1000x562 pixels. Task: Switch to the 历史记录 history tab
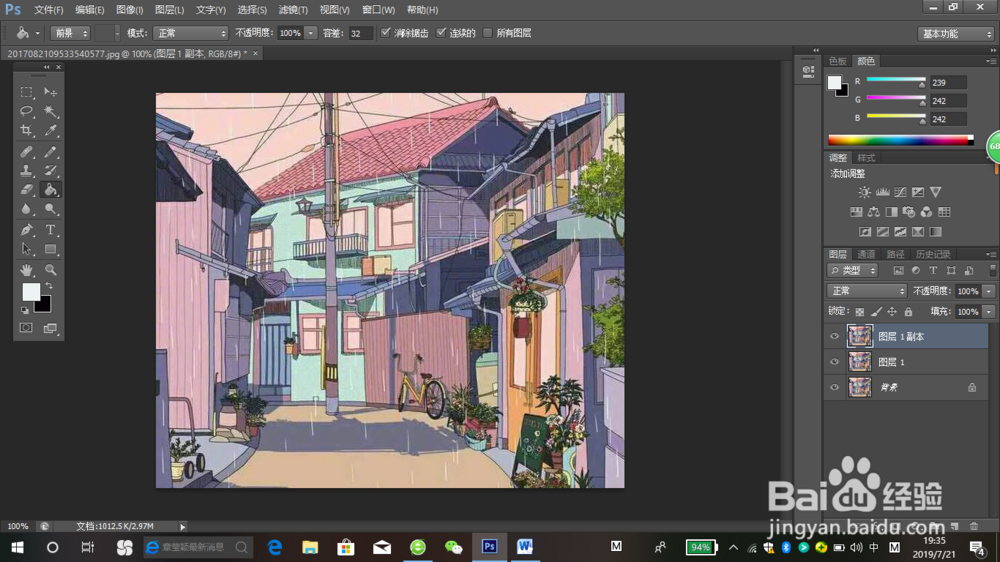pyautogui.click(x=932, y=254)
